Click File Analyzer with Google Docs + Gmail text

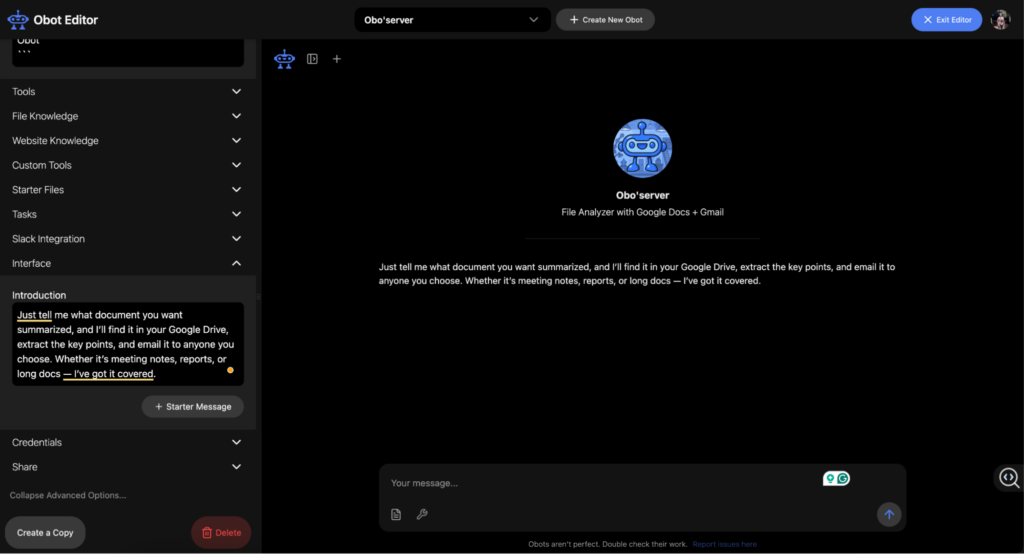pos(643,212)
